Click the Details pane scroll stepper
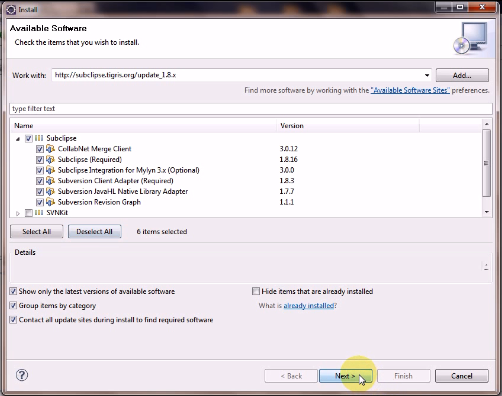The height and width of the screenshot is (396, 502). [x=486, y=266]
